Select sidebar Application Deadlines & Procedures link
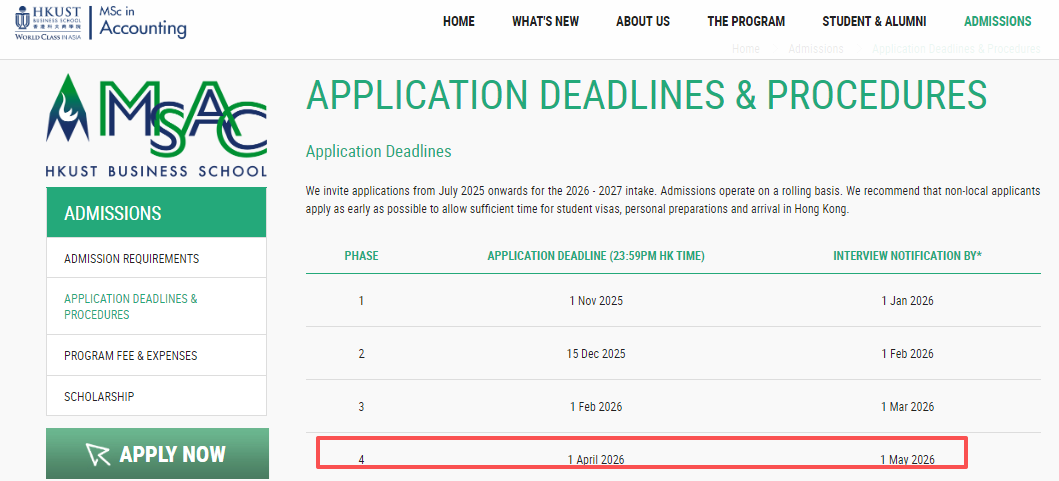 pos(131,306)
